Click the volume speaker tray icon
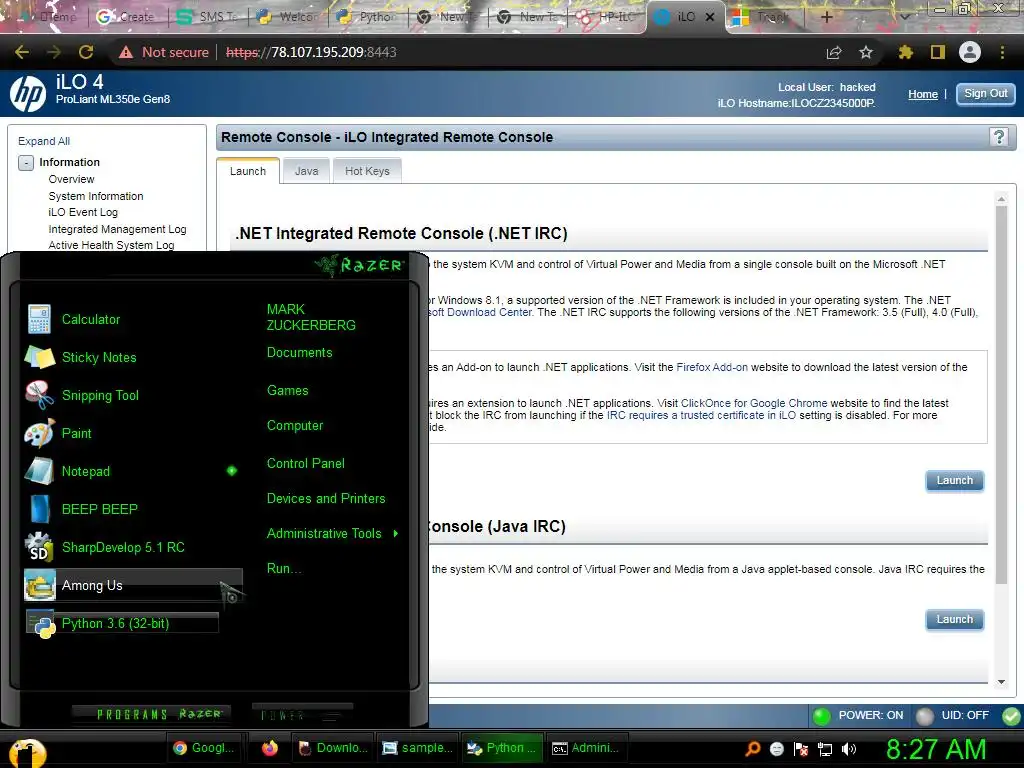Screen dimensions: 1024x768 pos(849,749)
